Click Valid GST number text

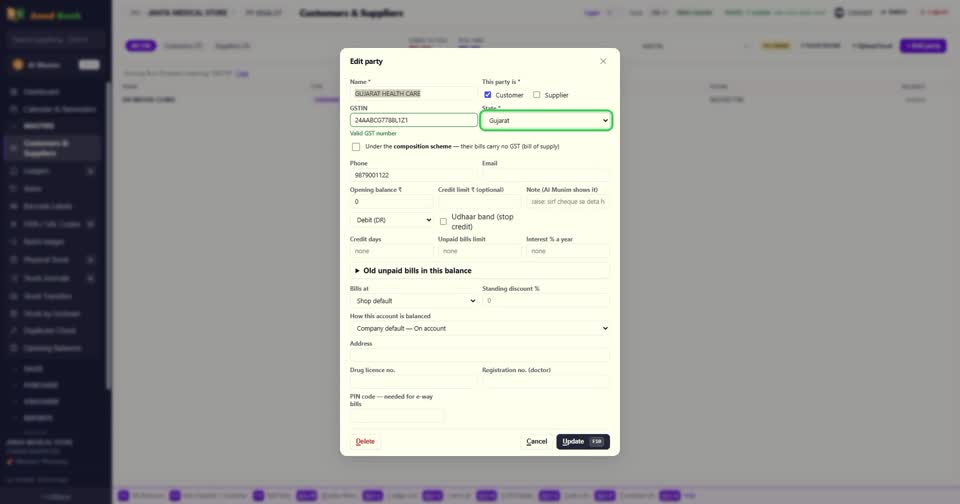point(373,134)
